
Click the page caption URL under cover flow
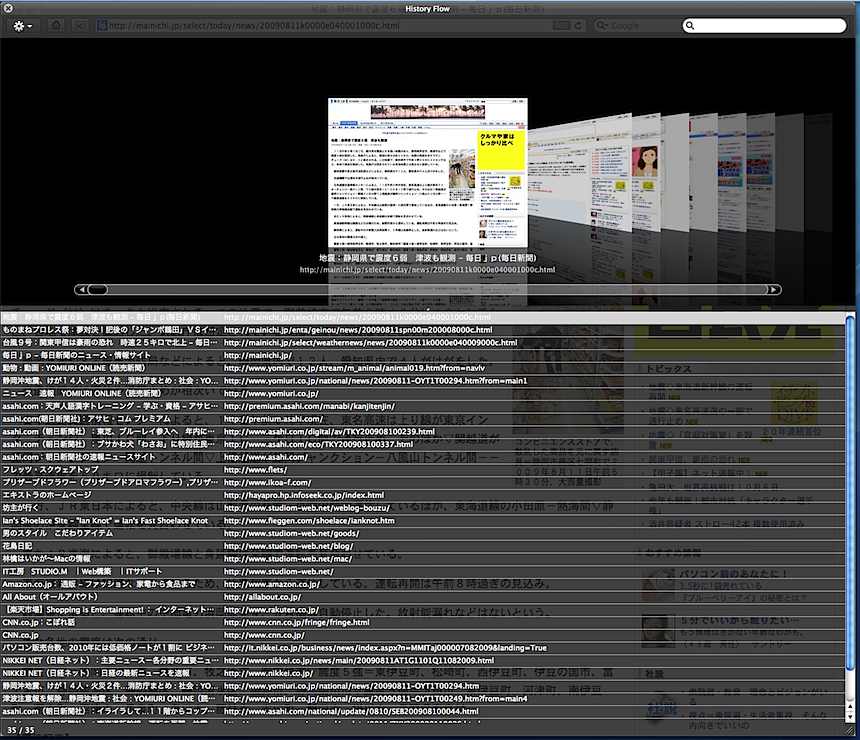click(427, 270)
